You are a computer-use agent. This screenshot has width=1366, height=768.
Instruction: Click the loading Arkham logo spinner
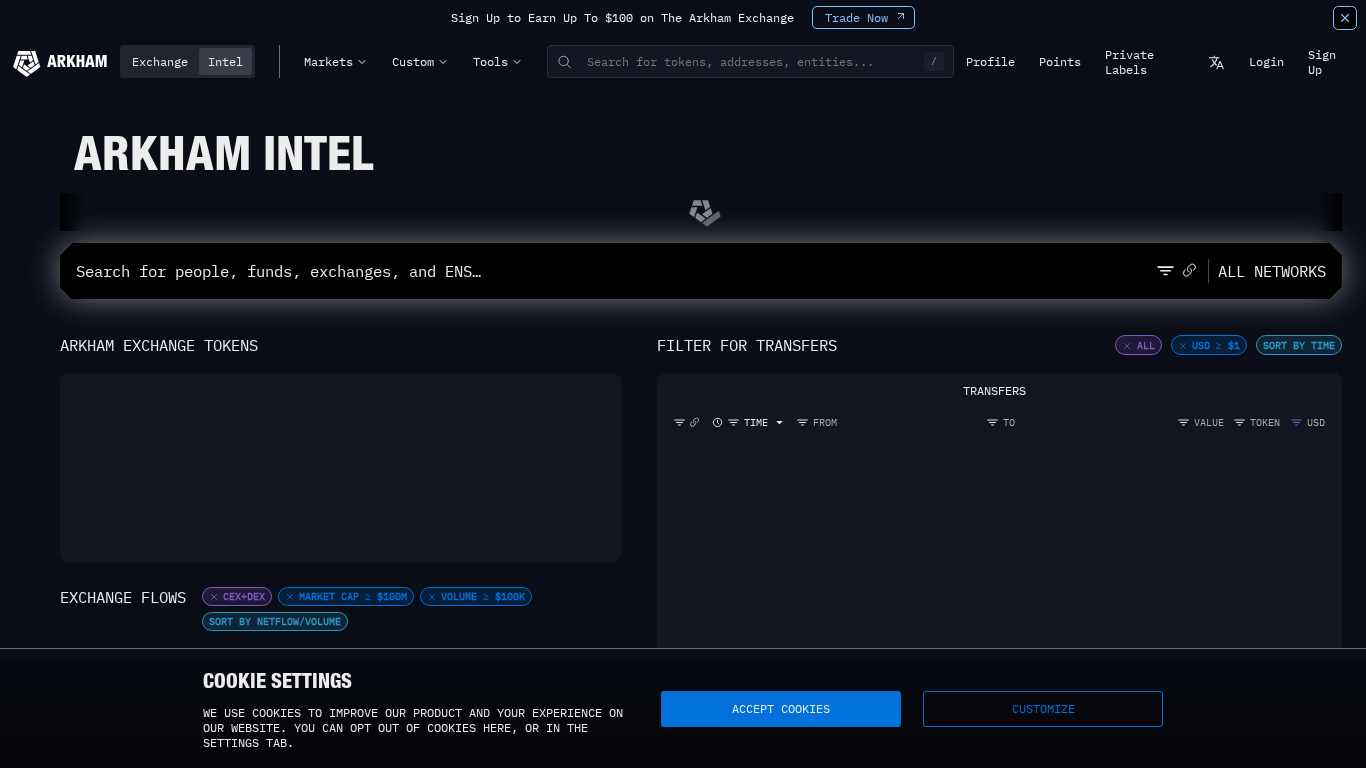(704, 212)
